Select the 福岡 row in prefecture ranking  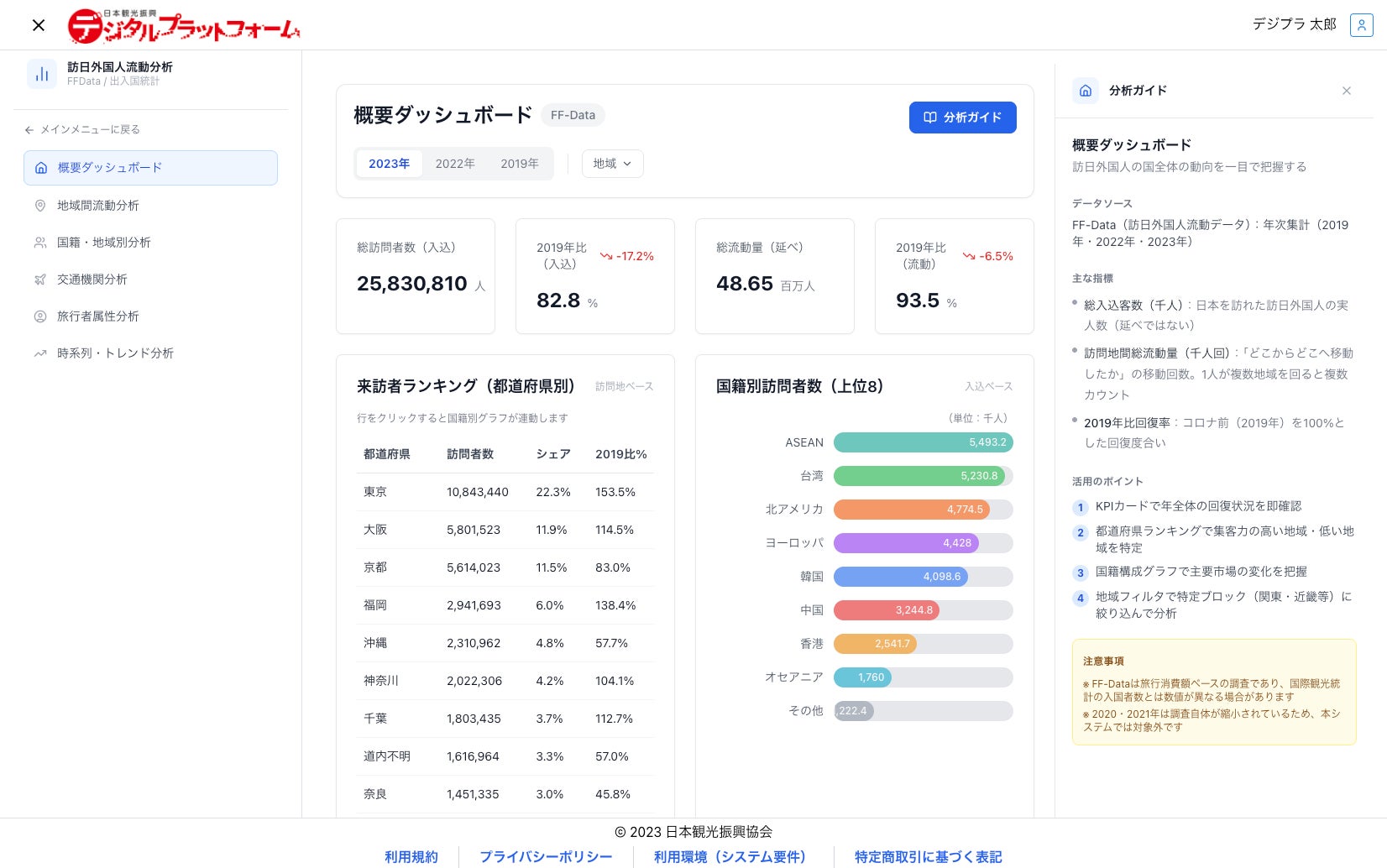click(505, 605)
